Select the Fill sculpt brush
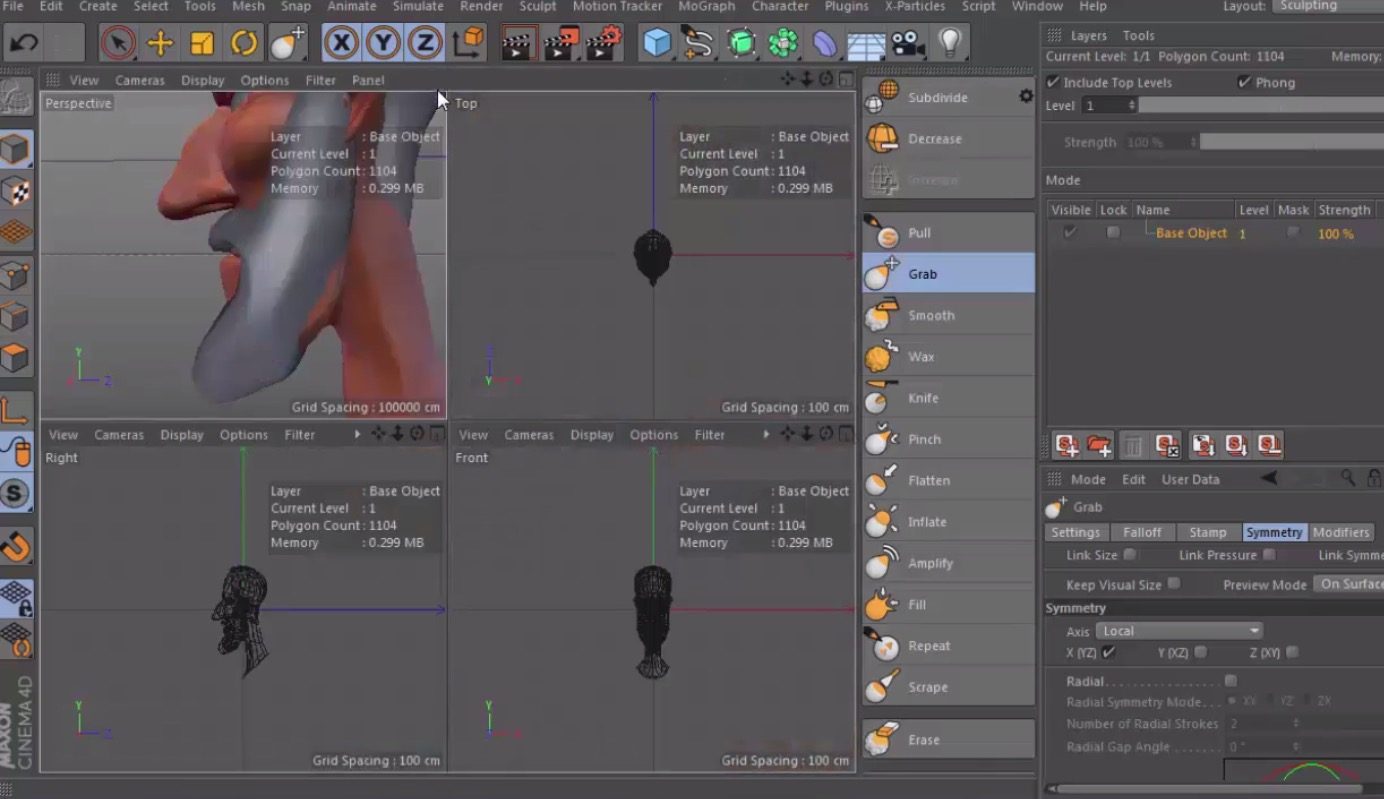The height and width of the screenshot is (799, 1384). point(948,604)
